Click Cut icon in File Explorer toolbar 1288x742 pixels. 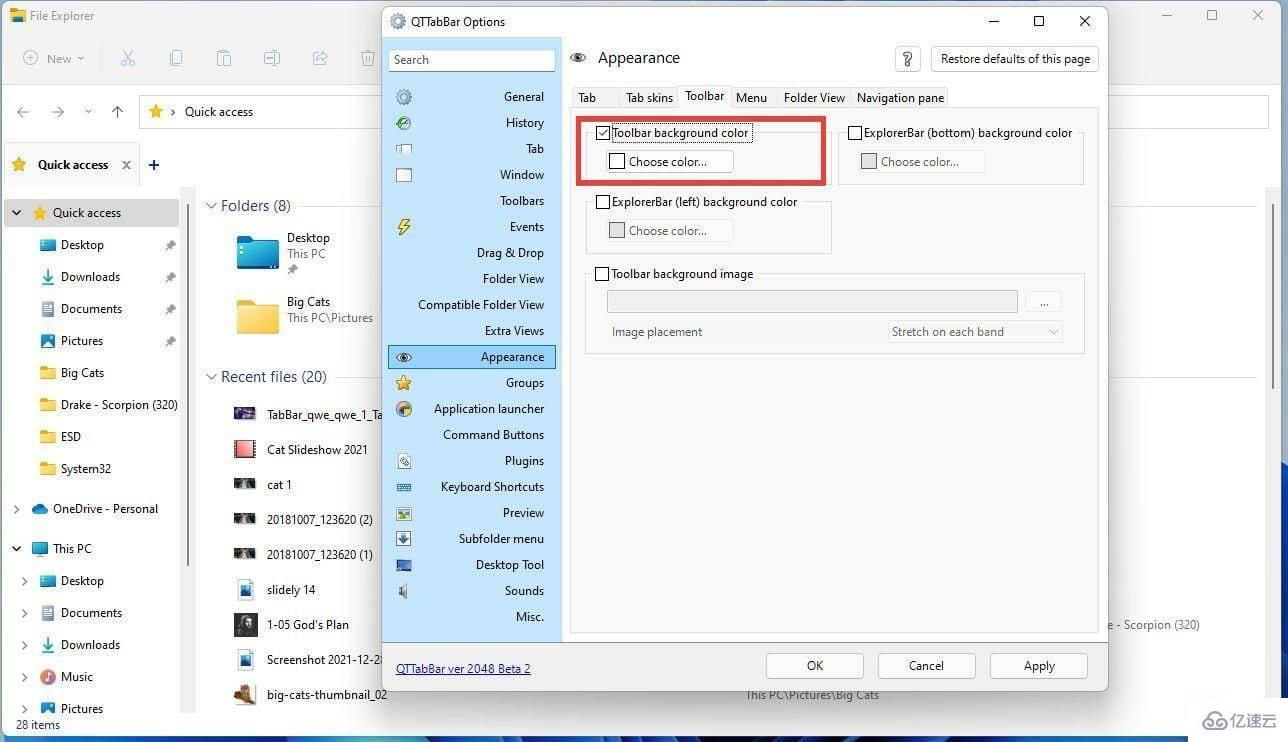tap(128, 58)
